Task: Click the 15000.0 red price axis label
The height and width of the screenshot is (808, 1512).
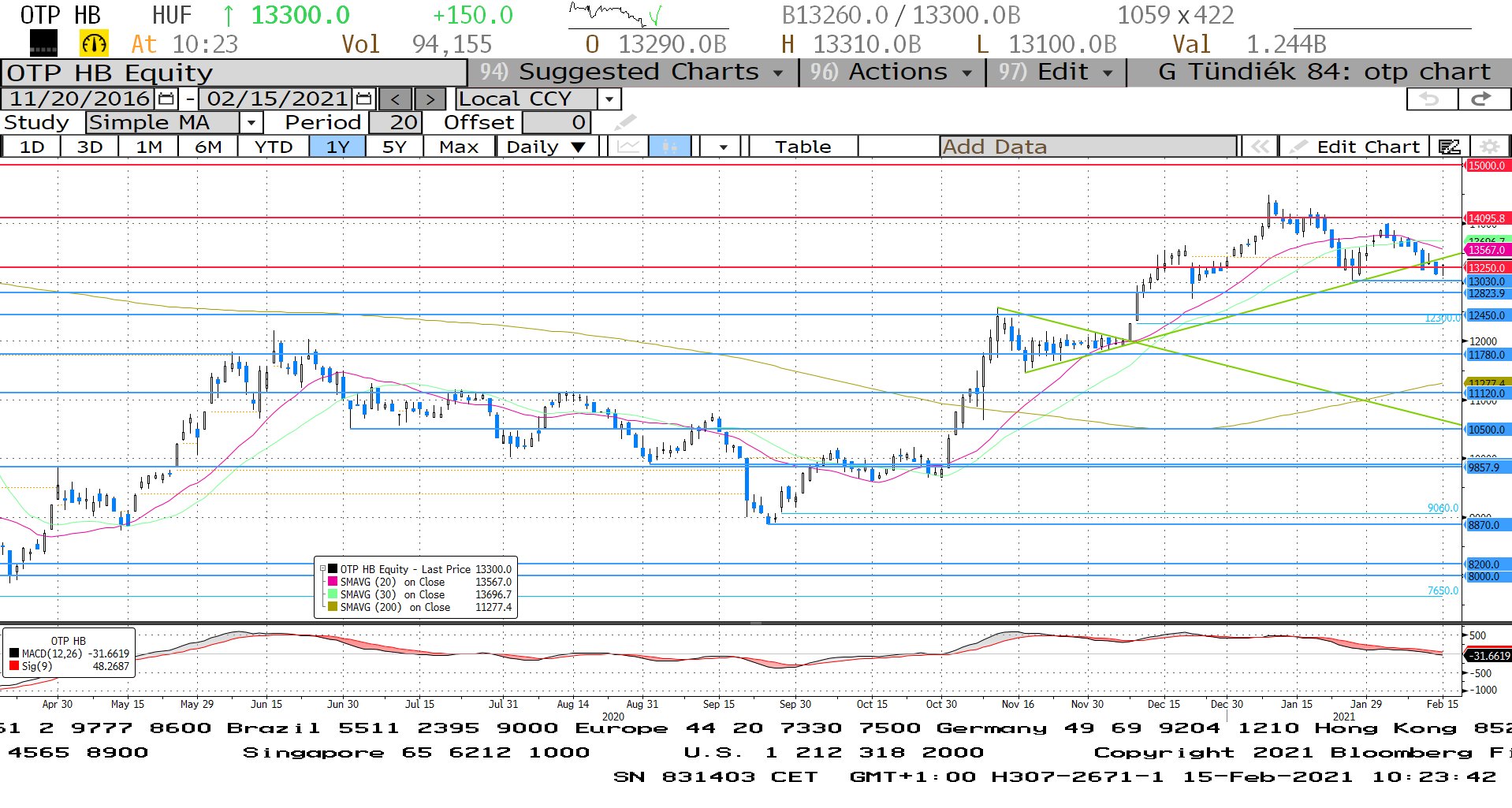Action: tap(1487, 166)
